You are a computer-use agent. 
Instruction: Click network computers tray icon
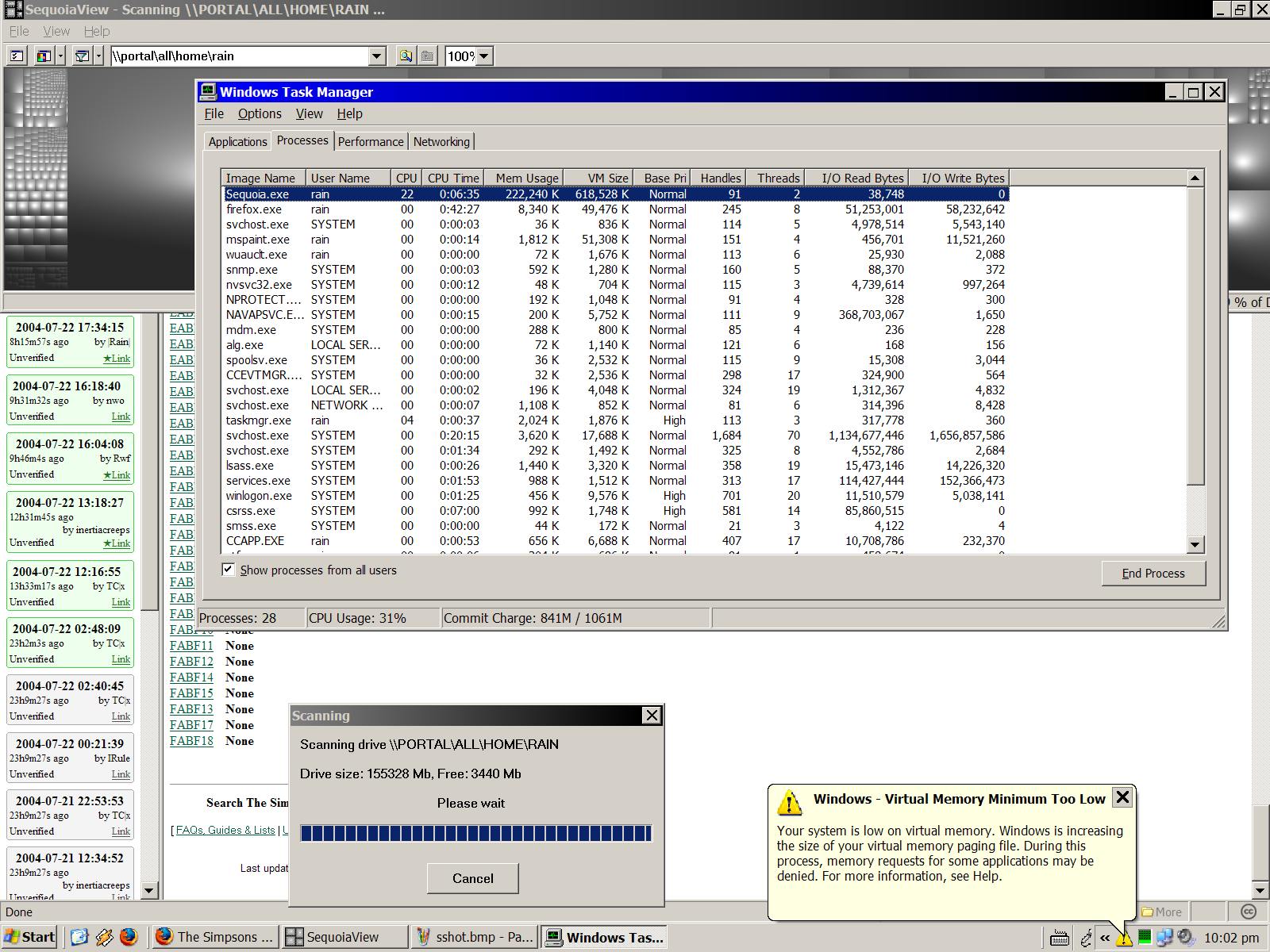click(1164, 937)
